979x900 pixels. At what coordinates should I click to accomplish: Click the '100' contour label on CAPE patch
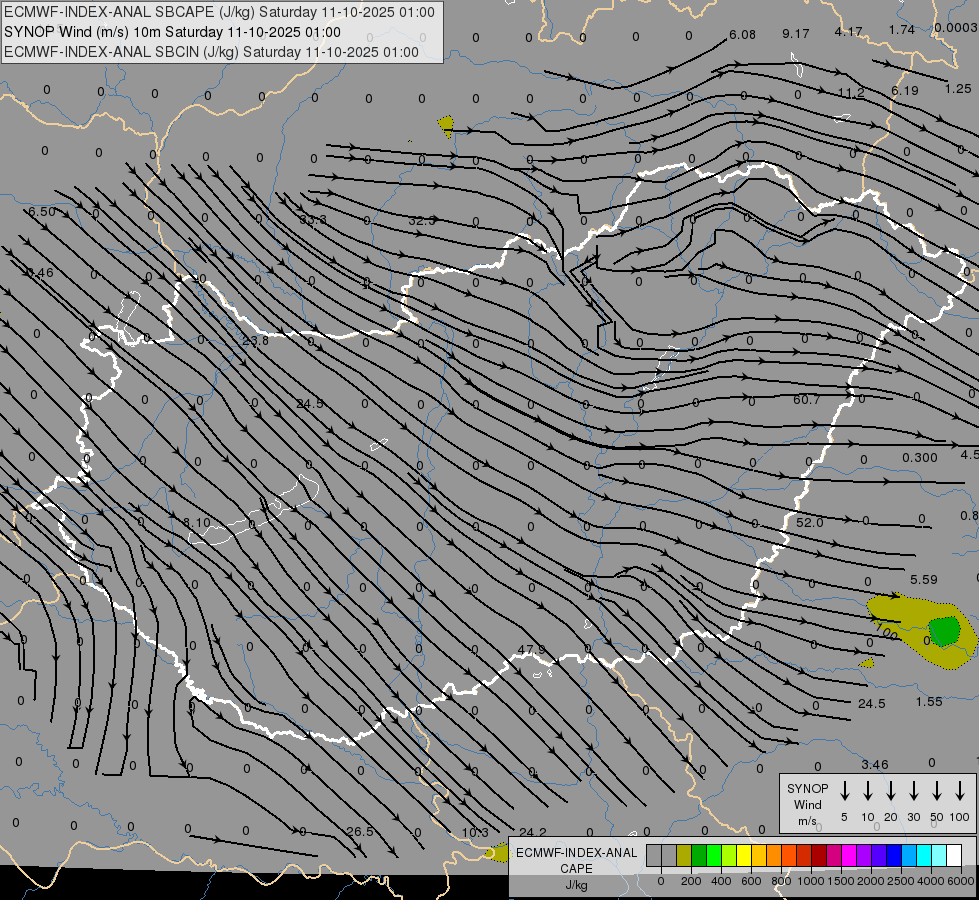point(887,631)
